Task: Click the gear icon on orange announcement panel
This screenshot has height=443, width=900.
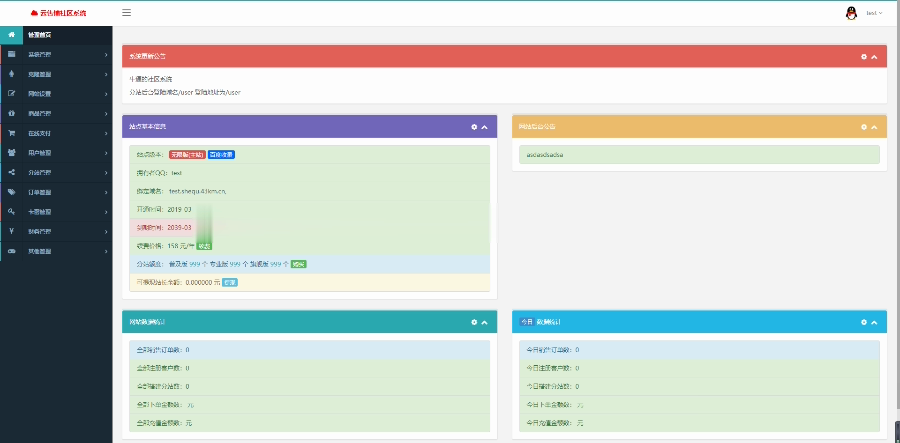Action: 864,127
